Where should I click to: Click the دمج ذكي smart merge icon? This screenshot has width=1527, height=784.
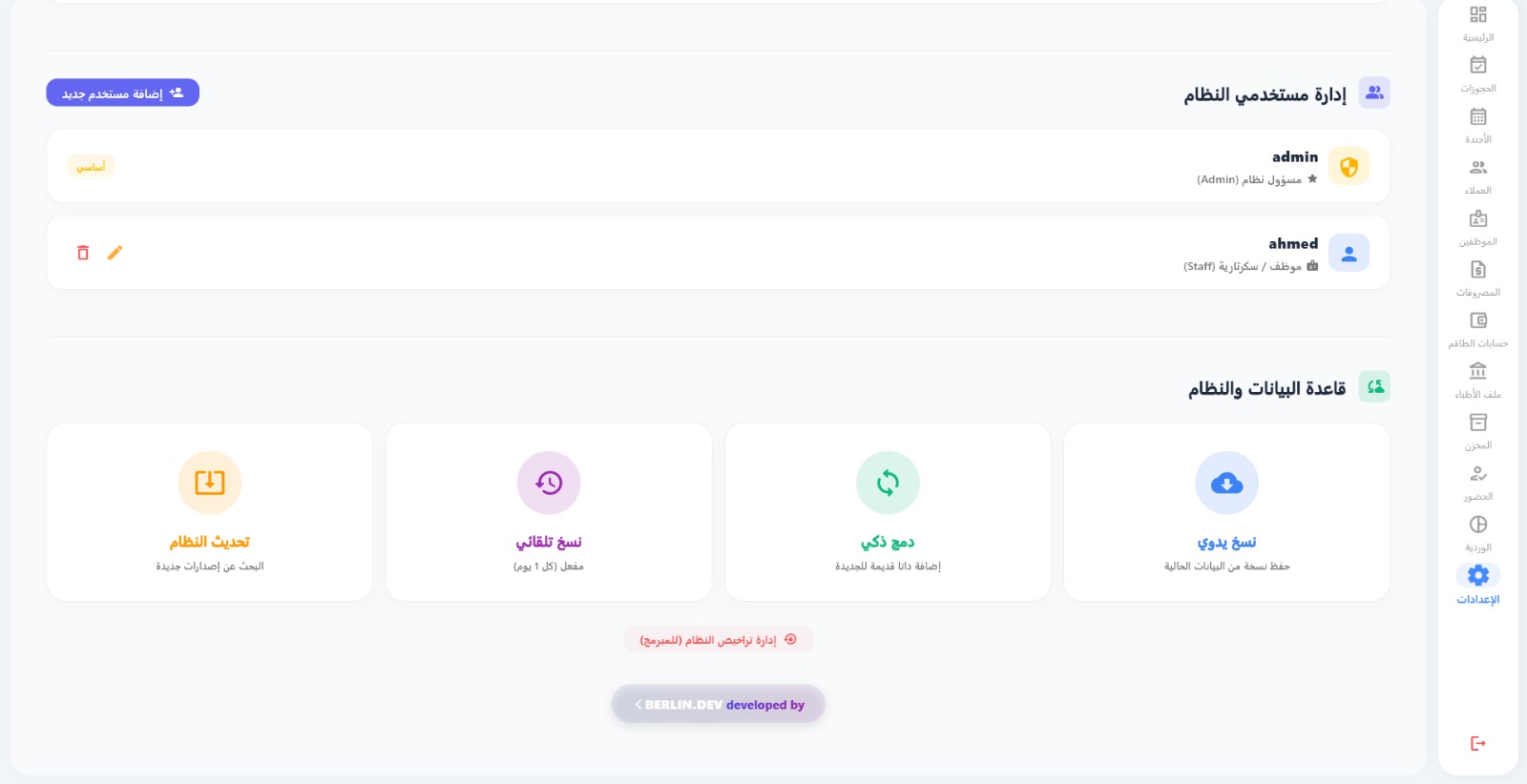(888, 483)
